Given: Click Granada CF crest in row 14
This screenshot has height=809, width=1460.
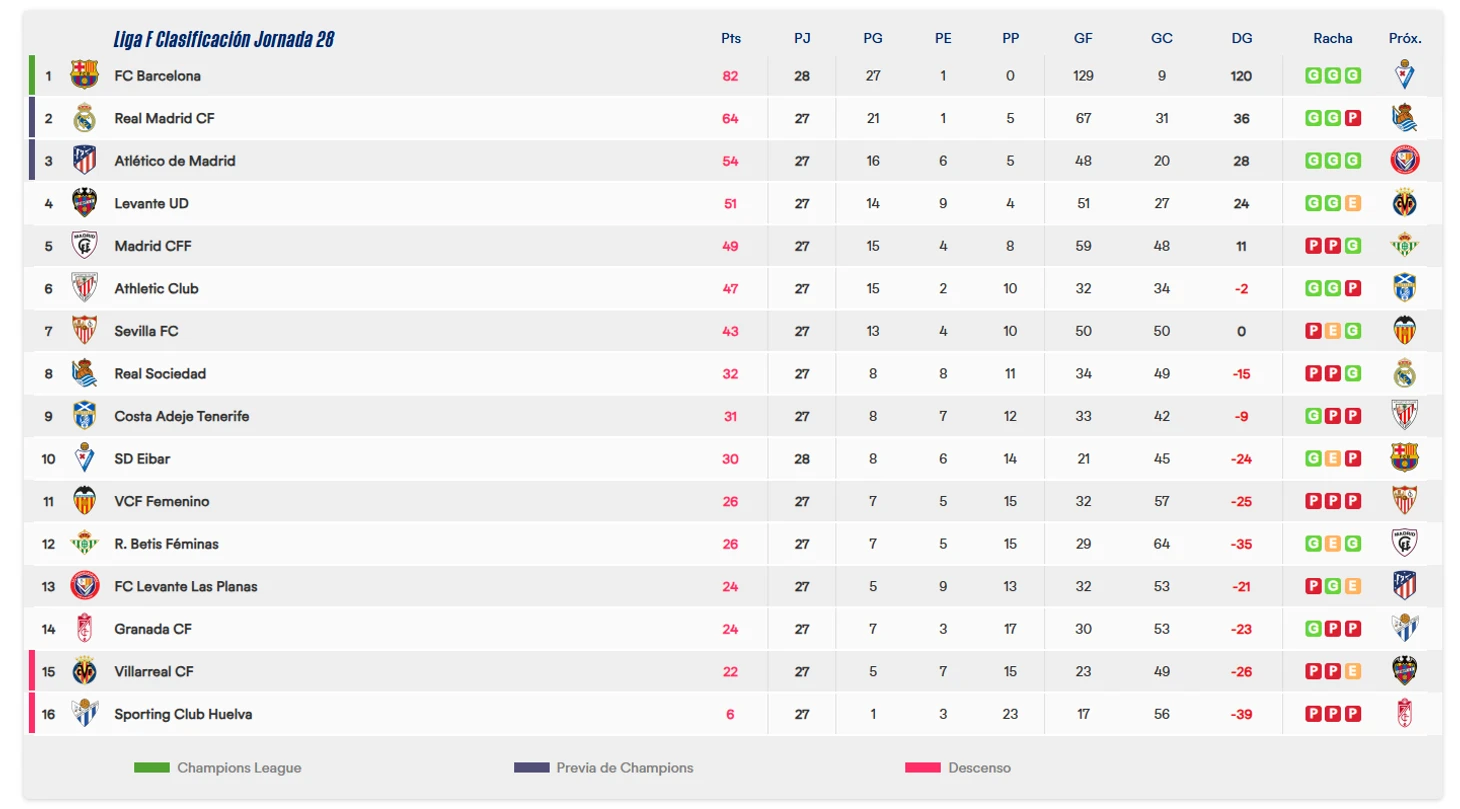Looking at the screenshot, I should coord(84,629).
